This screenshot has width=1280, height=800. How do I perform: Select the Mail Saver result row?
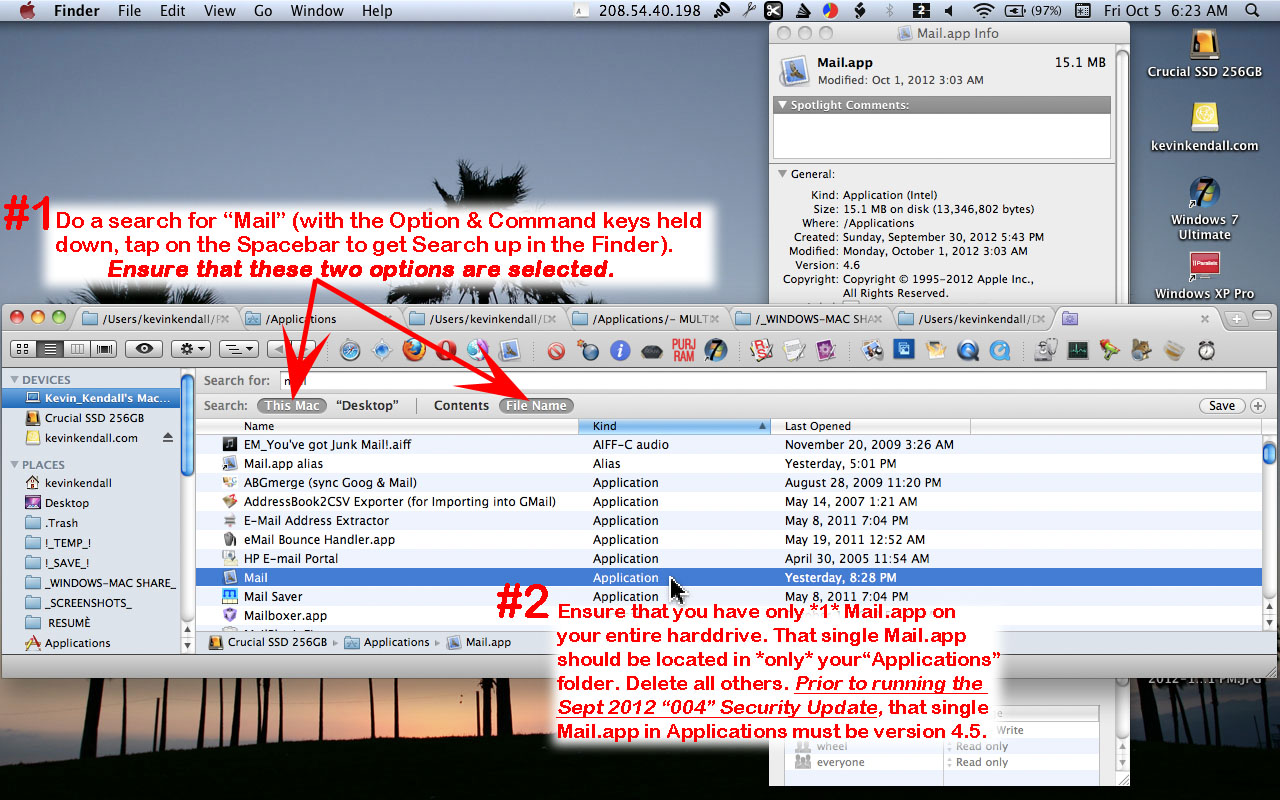click(x=728, y=597)
